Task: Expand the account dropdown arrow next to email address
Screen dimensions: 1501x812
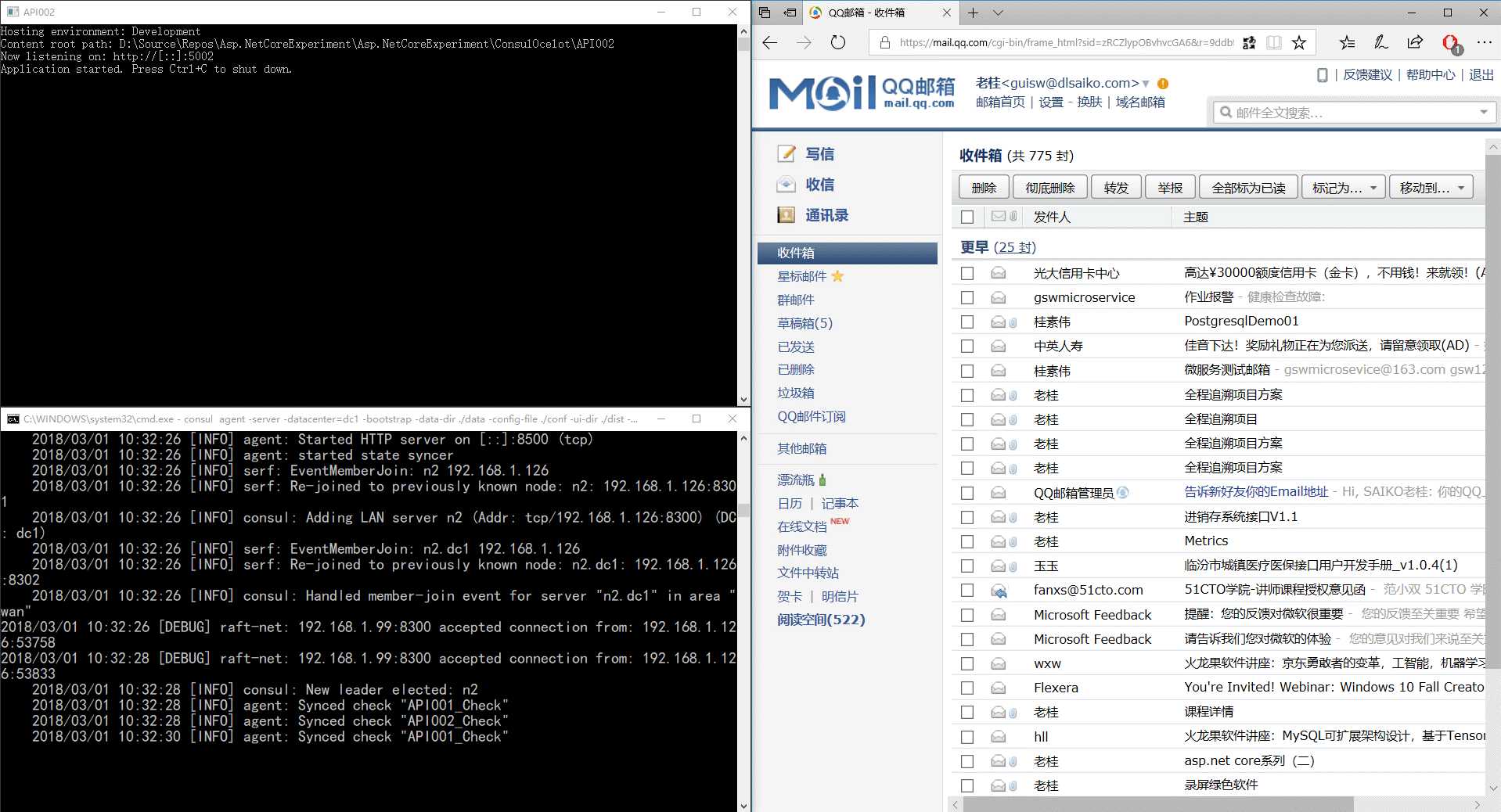Action: [x=1146, y=84]
